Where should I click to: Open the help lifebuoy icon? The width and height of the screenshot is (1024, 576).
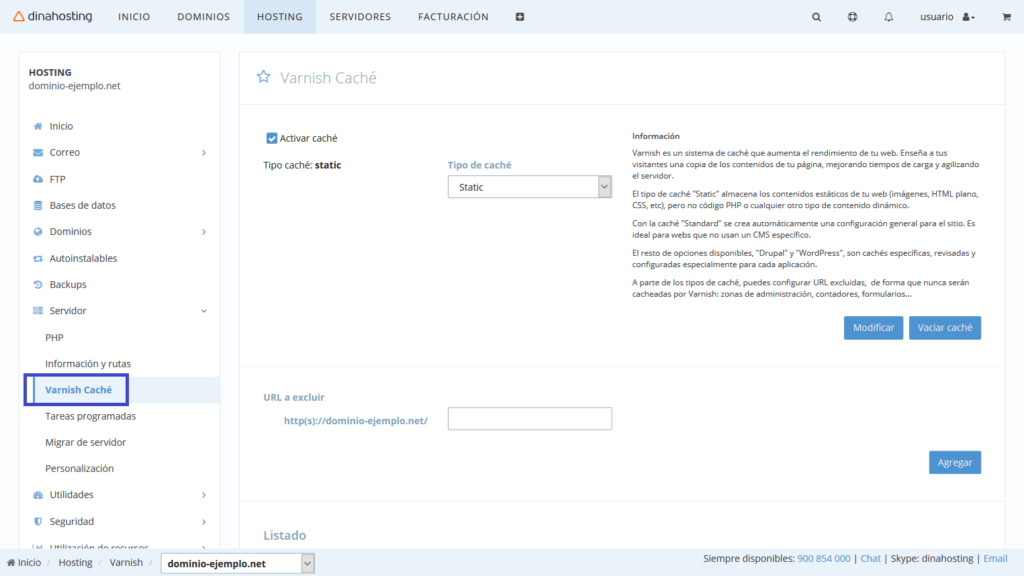point(852,17)
